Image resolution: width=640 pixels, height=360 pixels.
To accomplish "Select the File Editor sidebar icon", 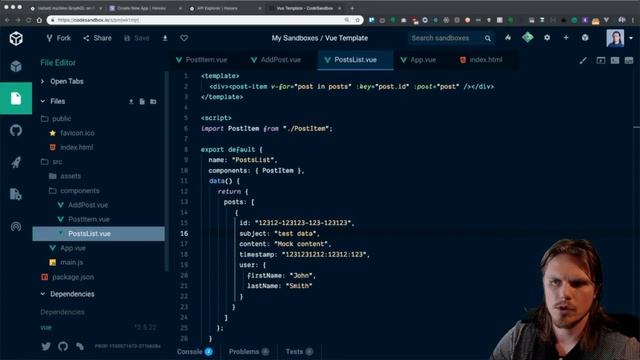I will [16, 98].
